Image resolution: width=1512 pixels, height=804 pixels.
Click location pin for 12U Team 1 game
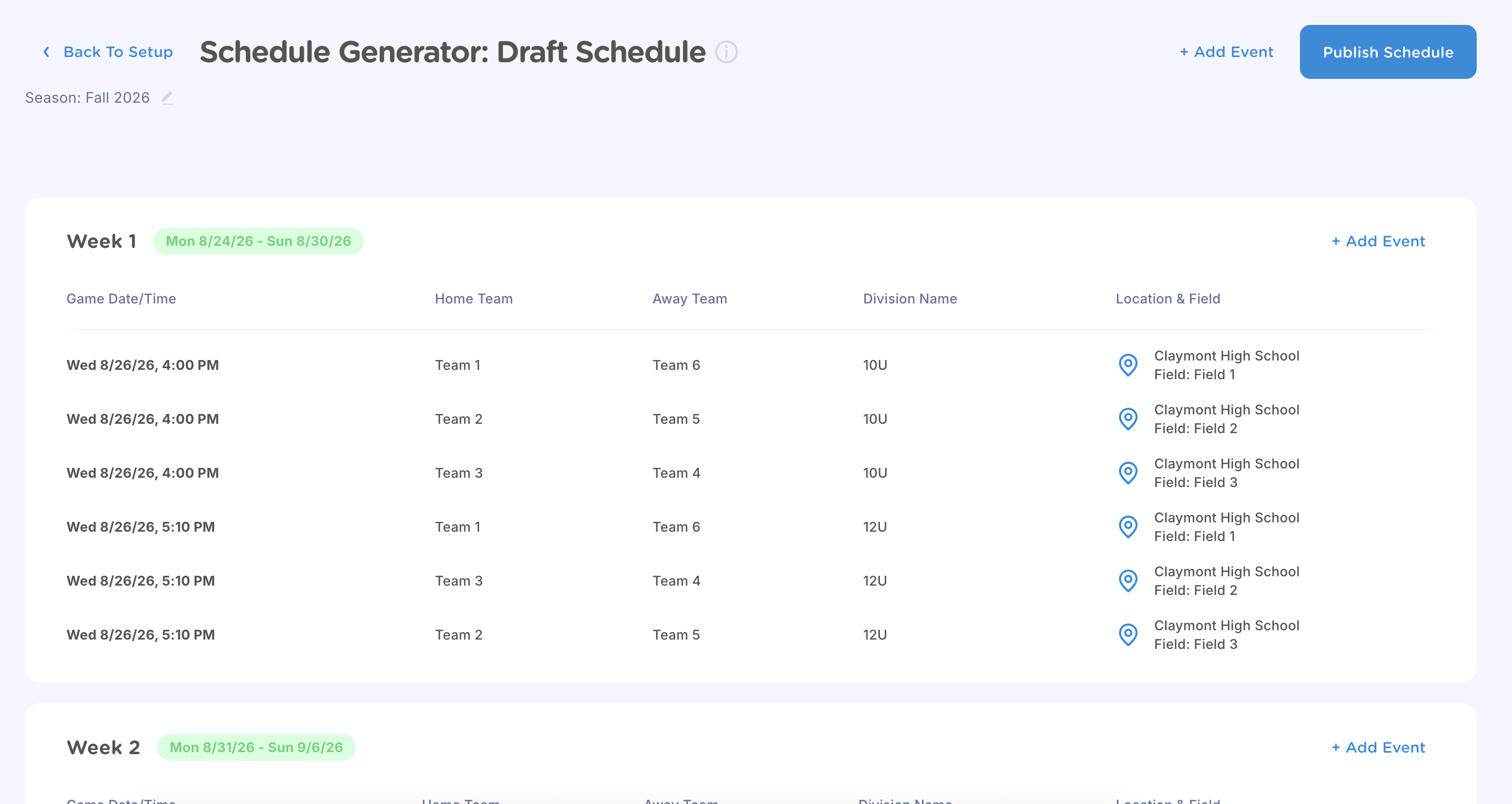[x=1128, y=527]
